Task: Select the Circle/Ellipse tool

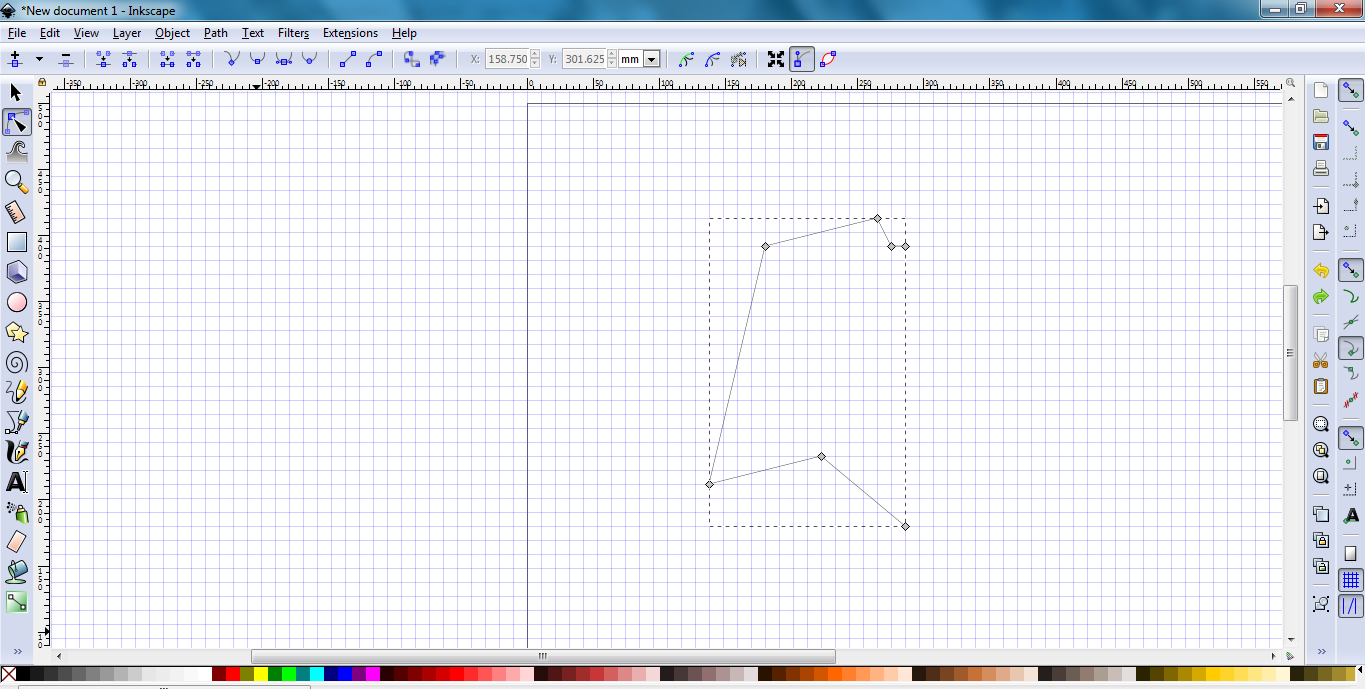Action: coord(16,302)
